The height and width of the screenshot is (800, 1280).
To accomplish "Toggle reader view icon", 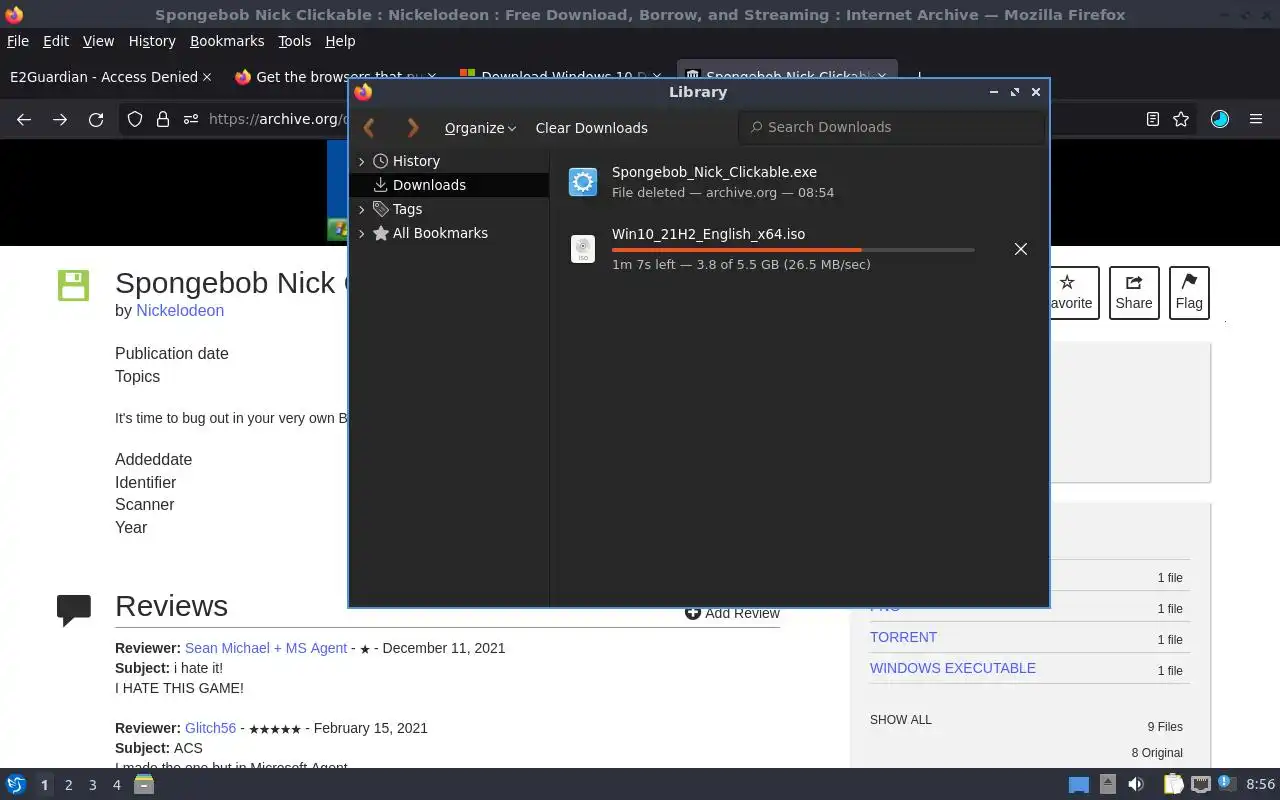I will 1153,119.
